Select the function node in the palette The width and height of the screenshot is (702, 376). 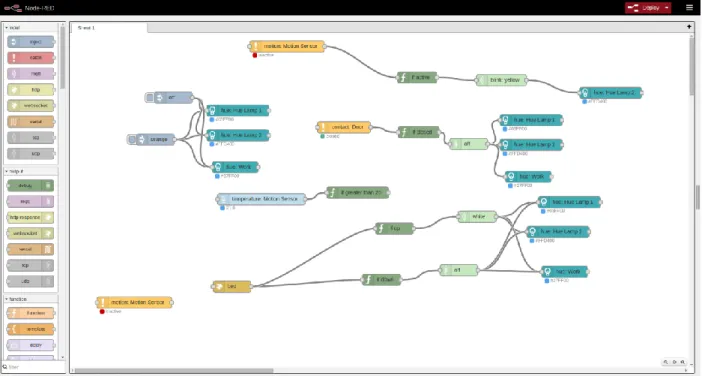tap(31, 313)
